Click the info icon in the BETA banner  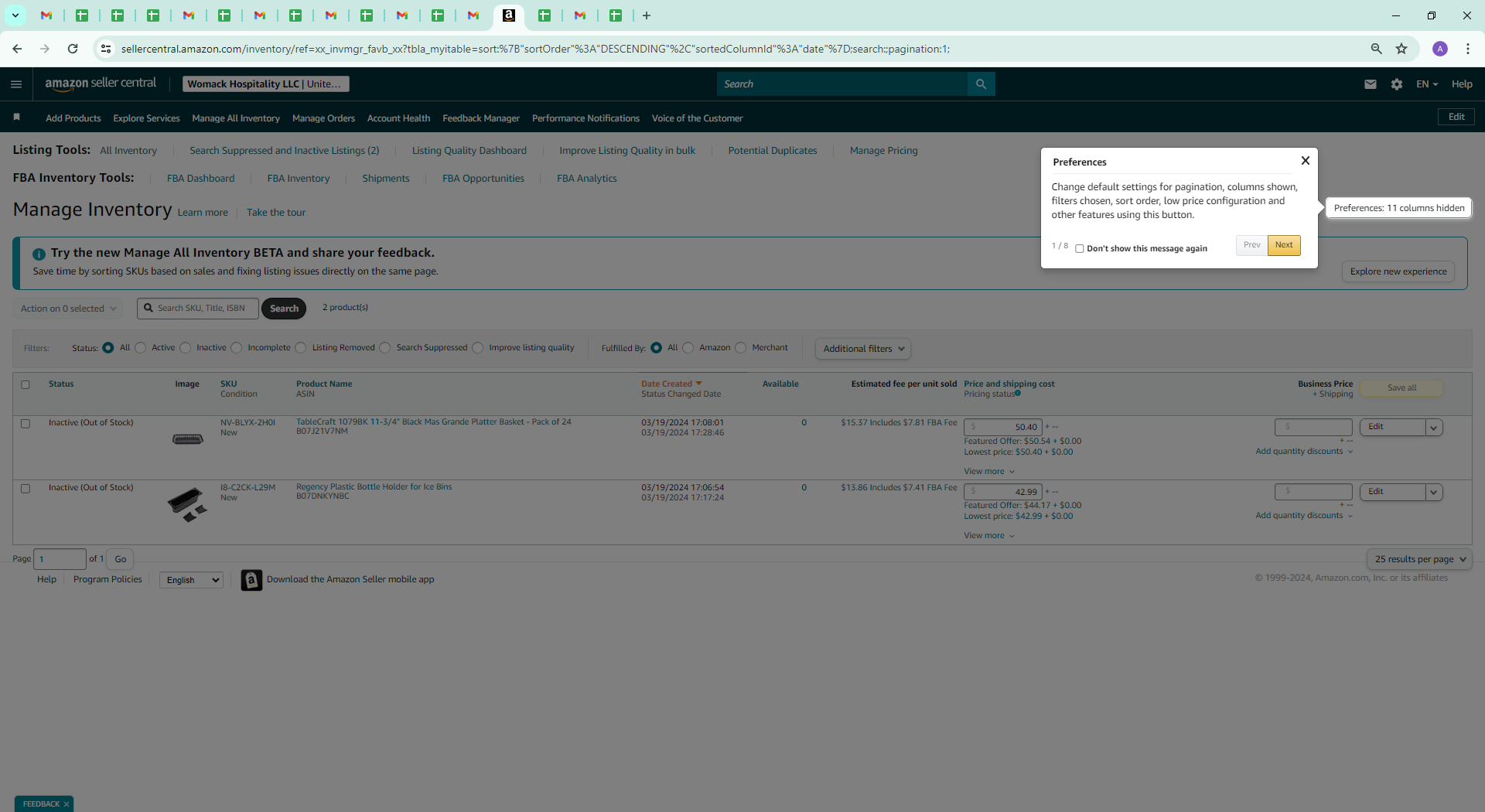(39, 254)
